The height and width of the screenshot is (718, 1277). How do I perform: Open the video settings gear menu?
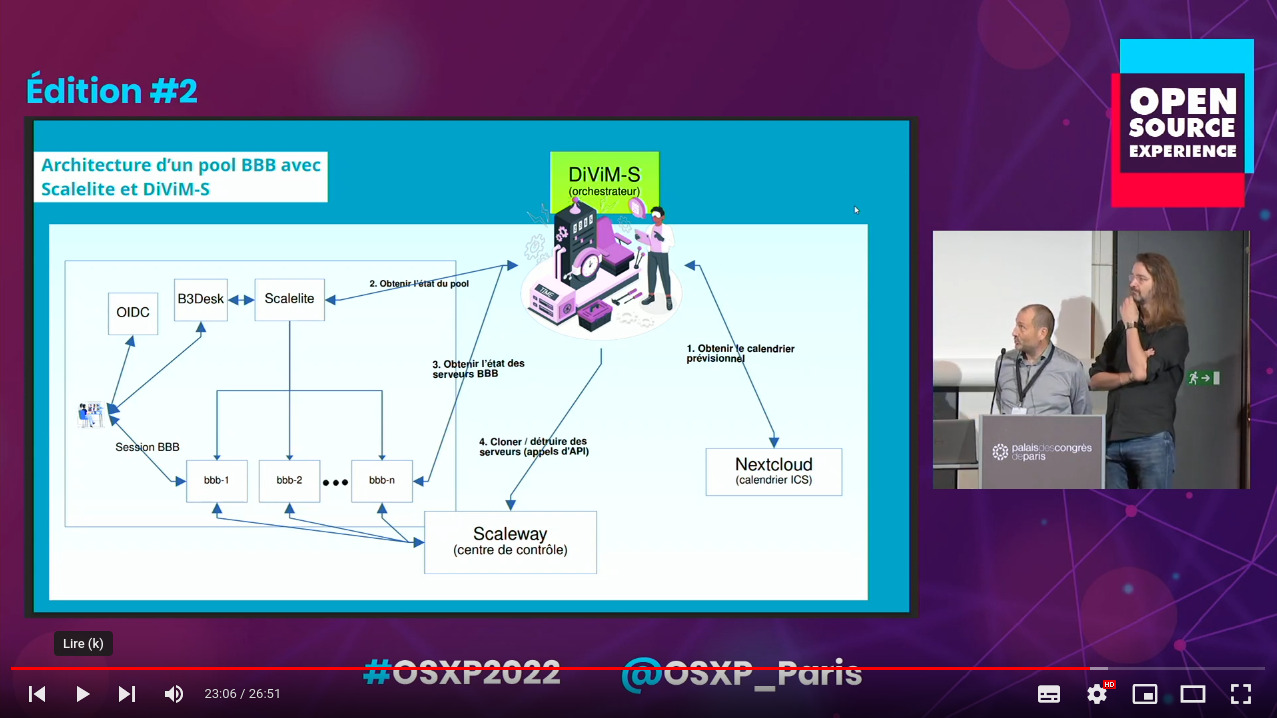pos(1097,694)
